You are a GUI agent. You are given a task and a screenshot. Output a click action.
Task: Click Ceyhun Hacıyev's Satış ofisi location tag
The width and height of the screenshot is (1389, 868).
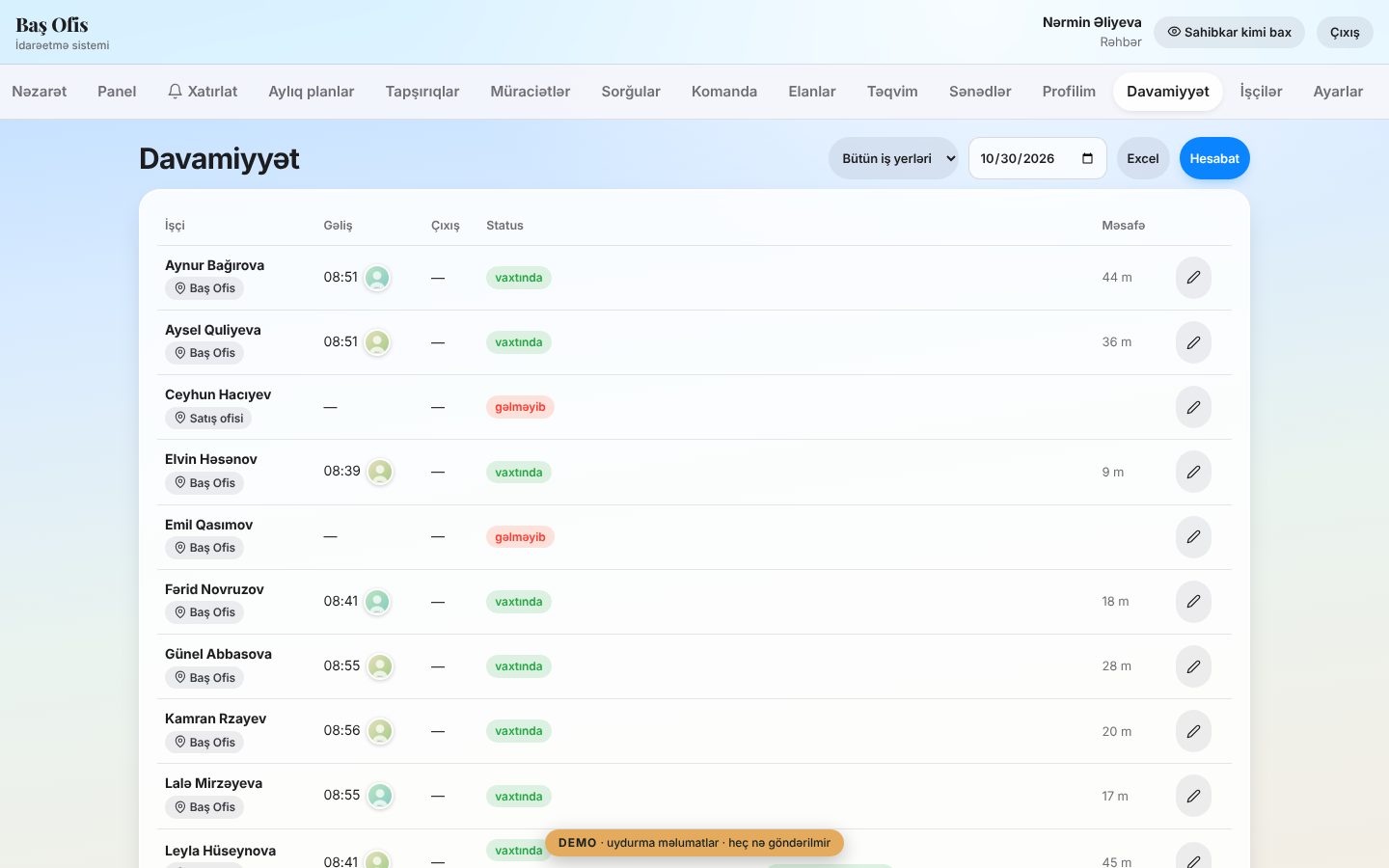[x=208, y=419]
